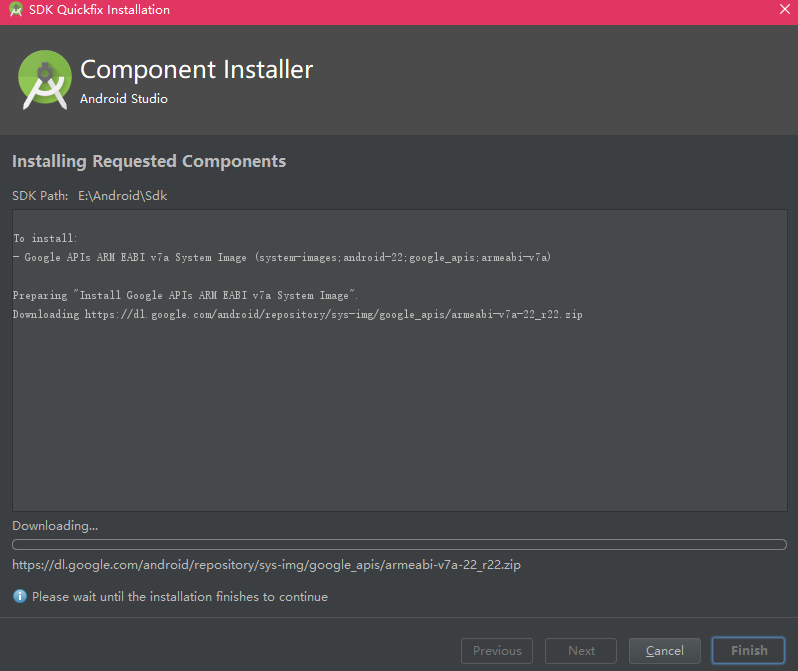The width and height of the screenshot is (798, 671).
Task: Click the 'To install:' log line
Action: [45, 238]
